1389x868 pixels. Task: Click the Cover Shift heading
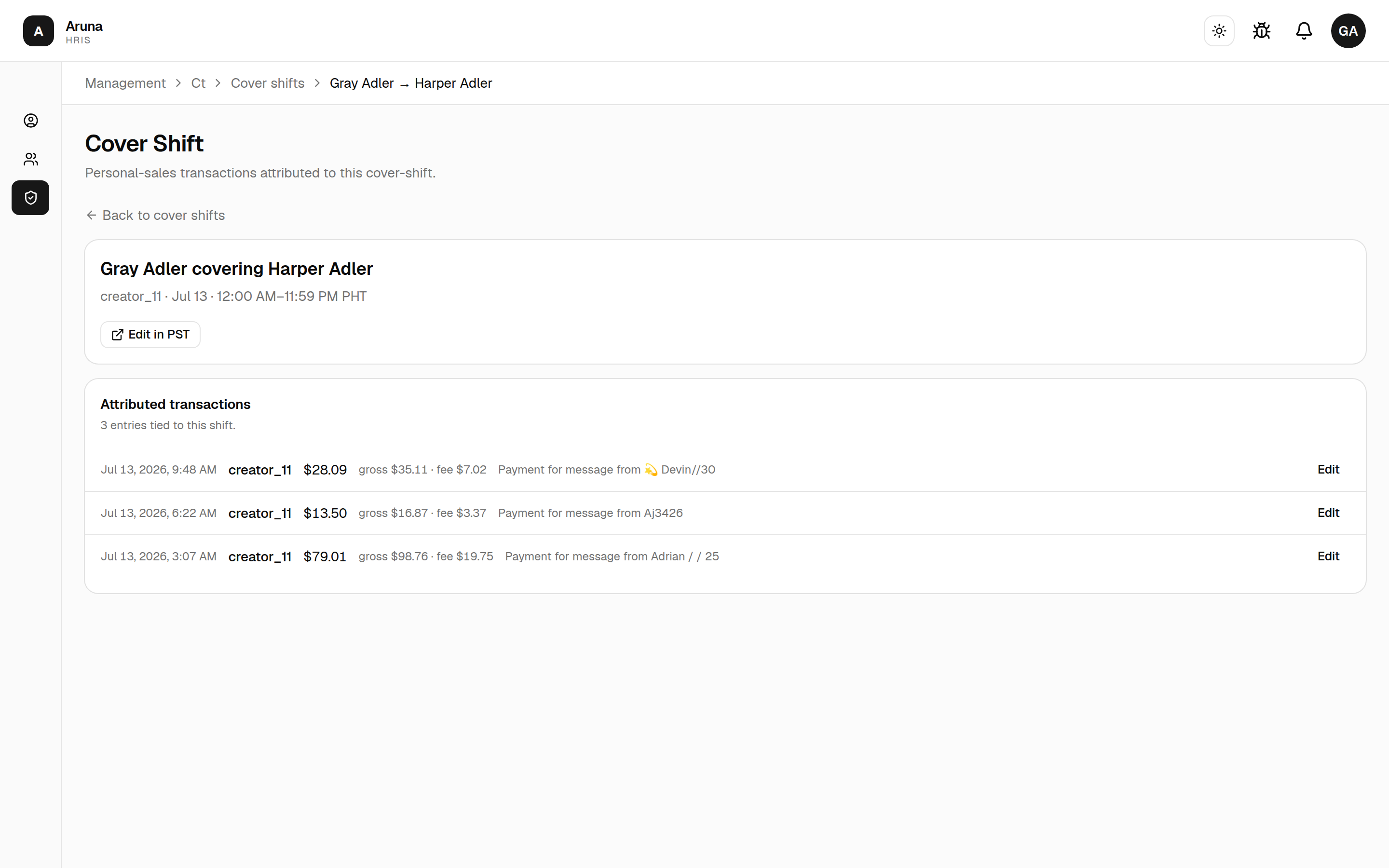[144, 144]
